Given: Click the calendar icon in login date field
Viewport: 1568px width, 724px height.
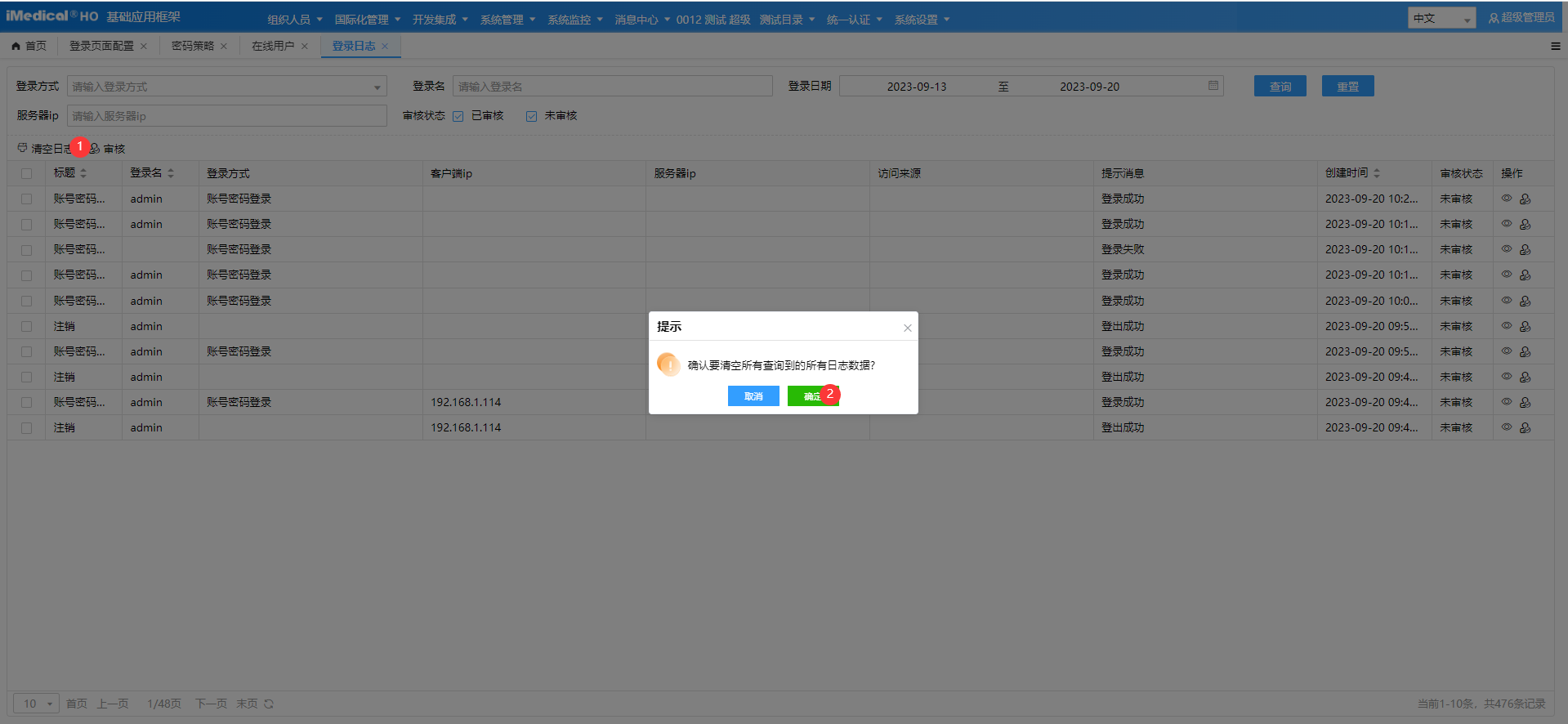Looking at the screenshot, I should coord(1213,86).
